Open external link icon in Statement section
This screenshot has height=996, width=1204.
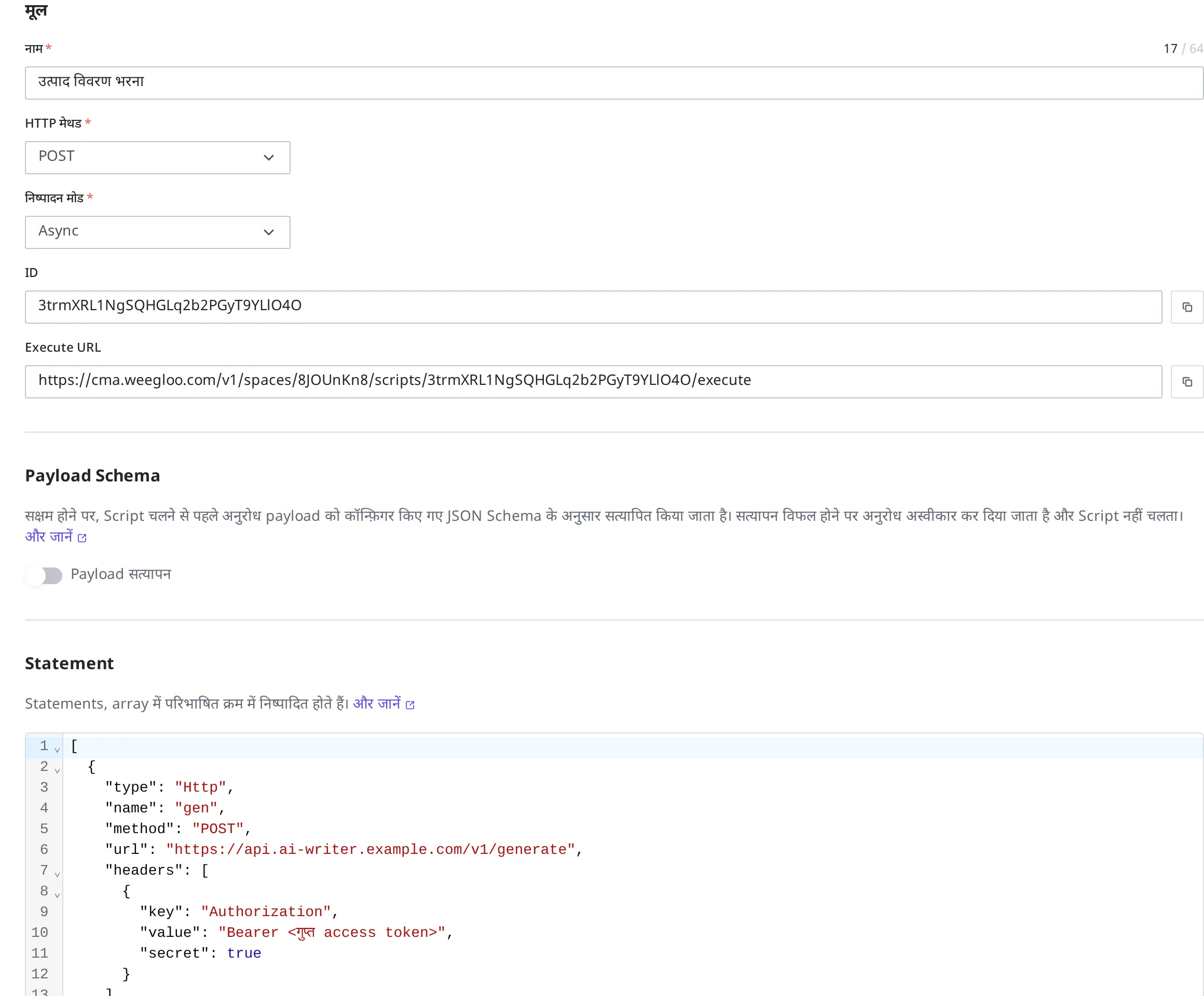[x=410, y=705]
